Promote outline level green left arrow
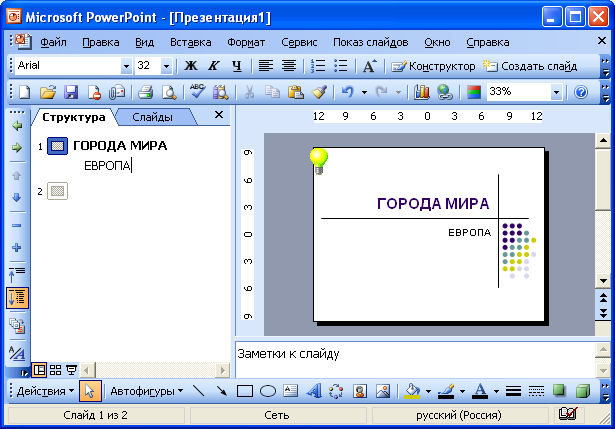 coord(16,126)
